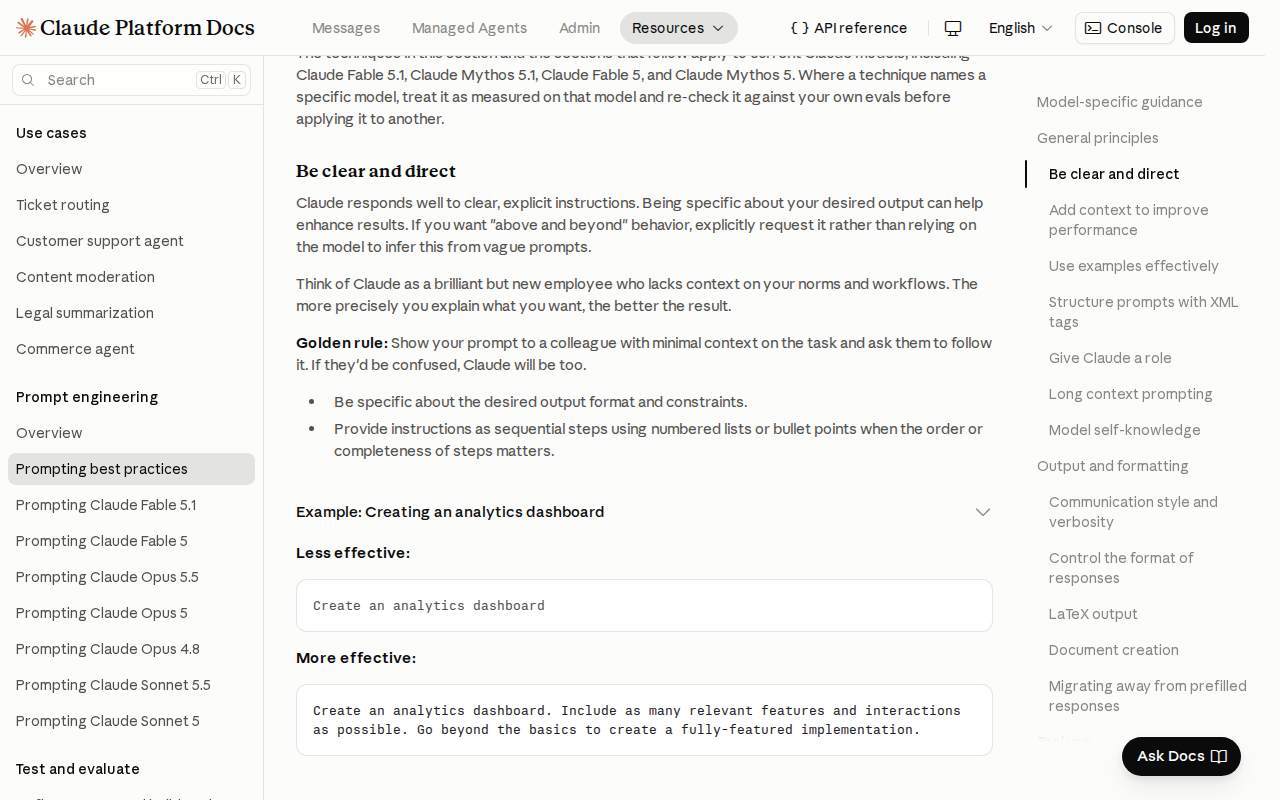
Task: Jump to Use examples effectively
Action: [x=1134, y=266]
